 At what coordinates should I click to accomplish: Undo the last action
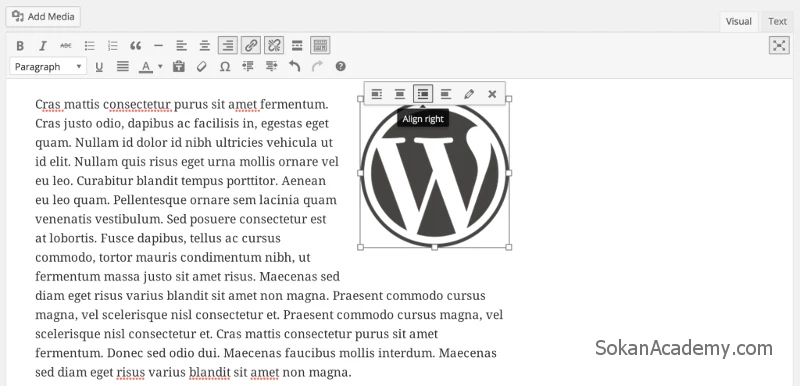coord(294,67)
